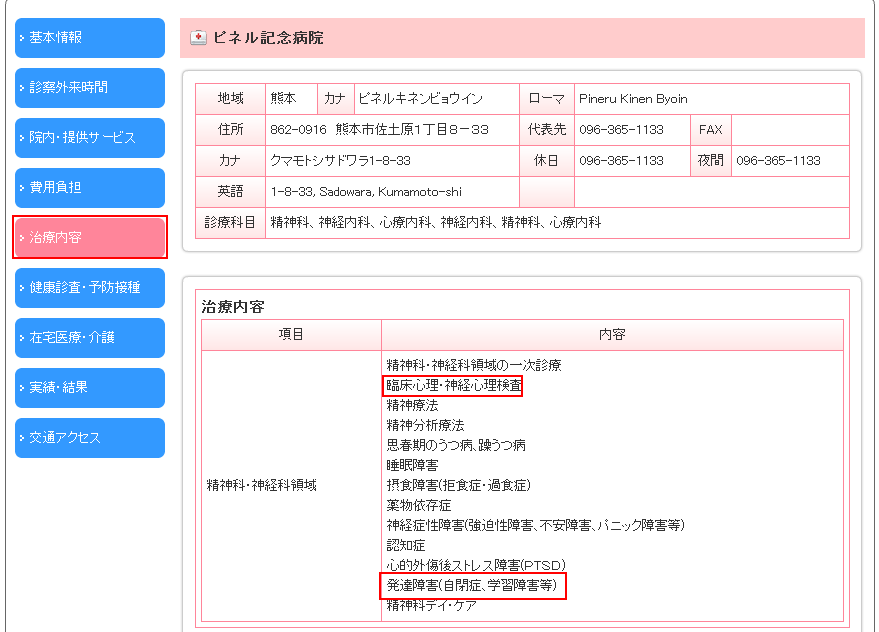Click the hospital icon beside ビネル記念病院
The image size is (879, 632).
coord(198,38)
